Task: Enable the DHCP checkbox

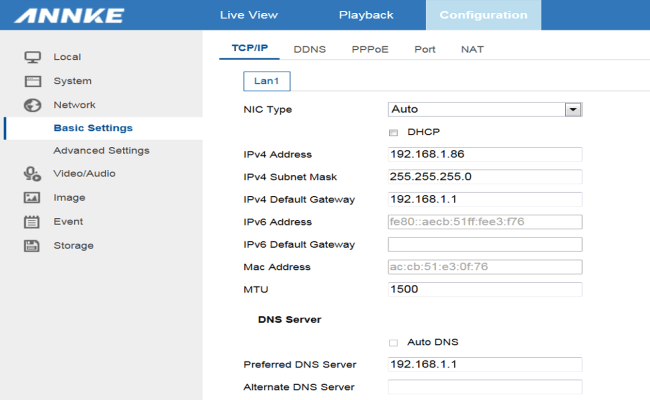Action: coord(393,132)
